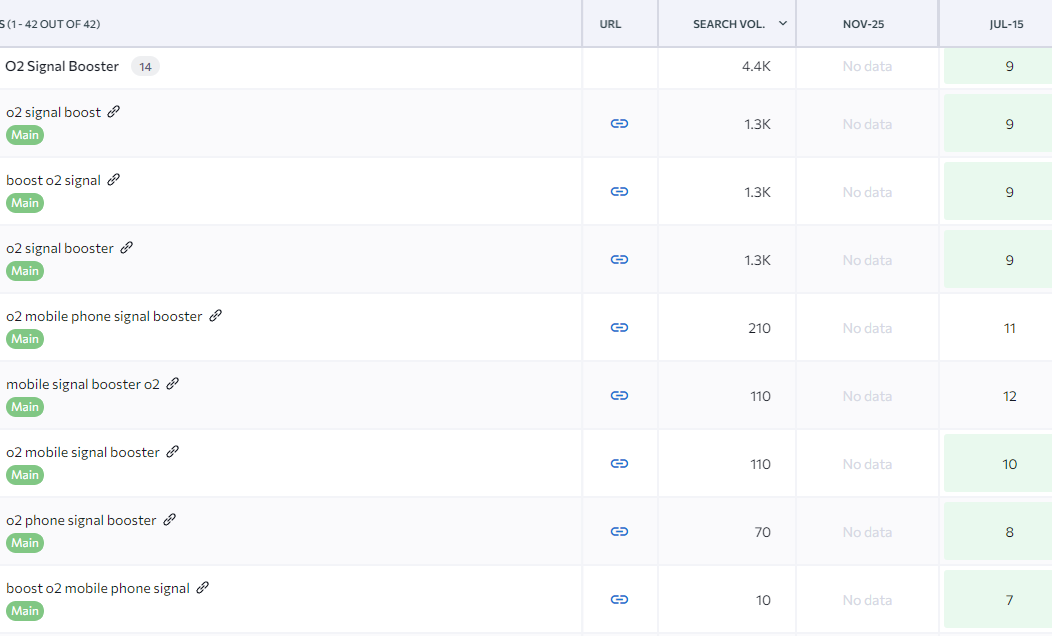Click Main tag under o2 mobile signal booster
The image size is (1052, 636).
[25, 475]
